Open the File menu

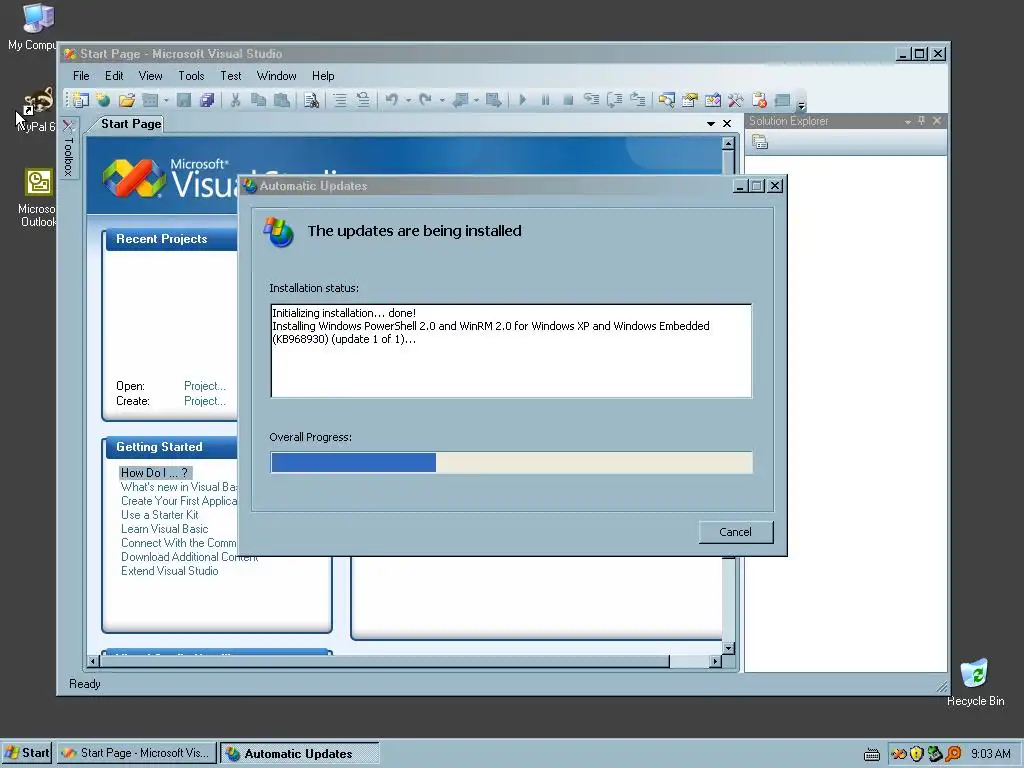coord(81,76)
